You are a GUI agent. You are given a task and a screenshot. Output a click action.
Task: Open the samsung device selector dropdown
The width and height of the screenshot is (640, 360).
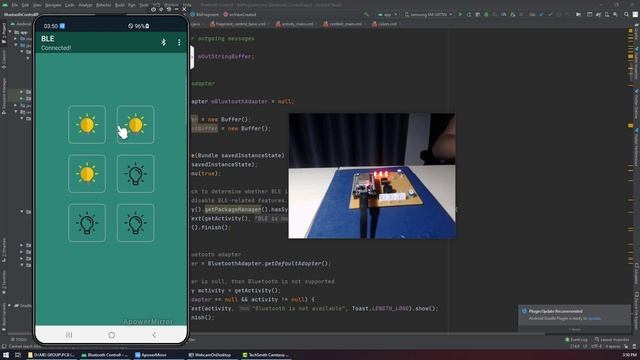(429, 14)
